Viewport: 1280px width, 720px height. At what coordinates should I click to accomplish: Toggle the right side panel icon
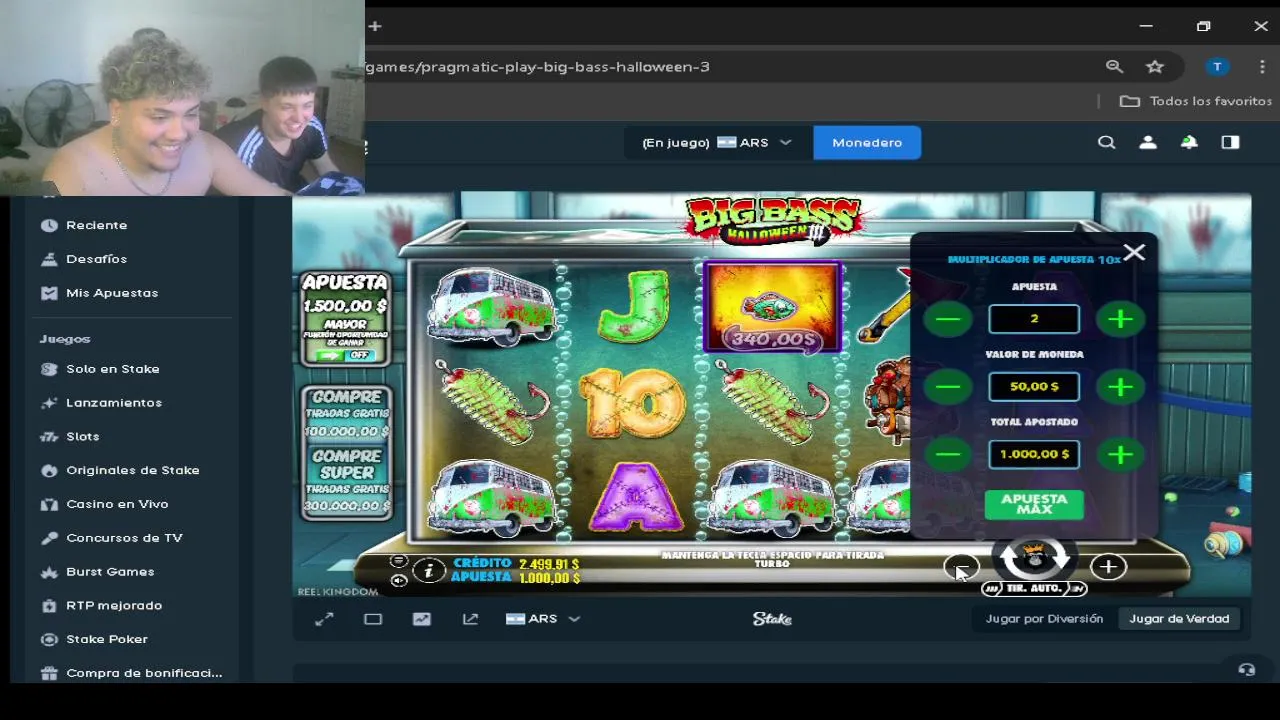coord(1230,143)
